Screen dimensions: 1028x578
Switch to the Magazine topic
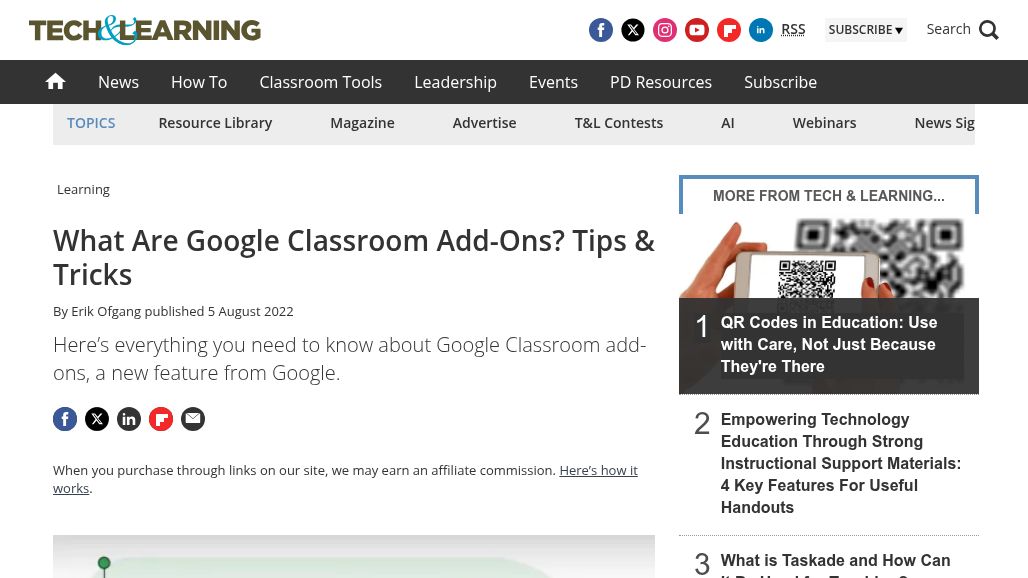[362, 122]
